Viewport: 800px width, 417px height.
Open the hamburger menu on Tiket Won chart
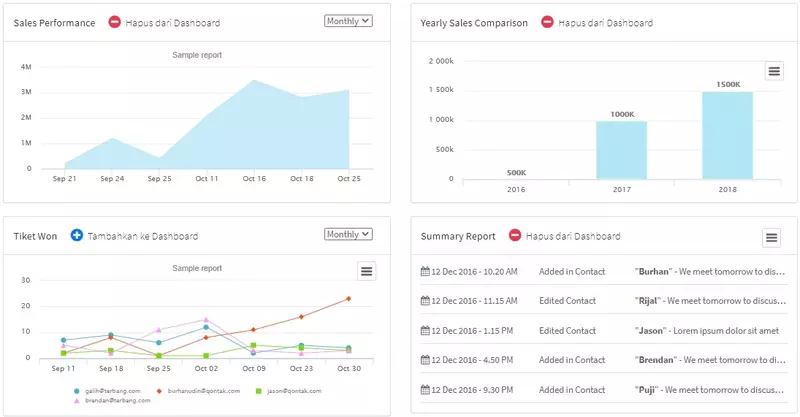tap(366, 271)
